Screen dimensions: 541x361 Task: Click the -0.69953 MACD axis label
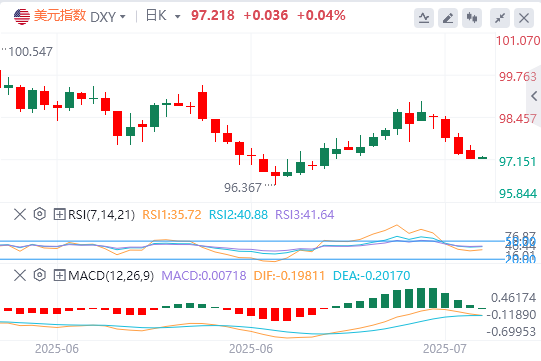pyautogui.click(x=511, y=332)
